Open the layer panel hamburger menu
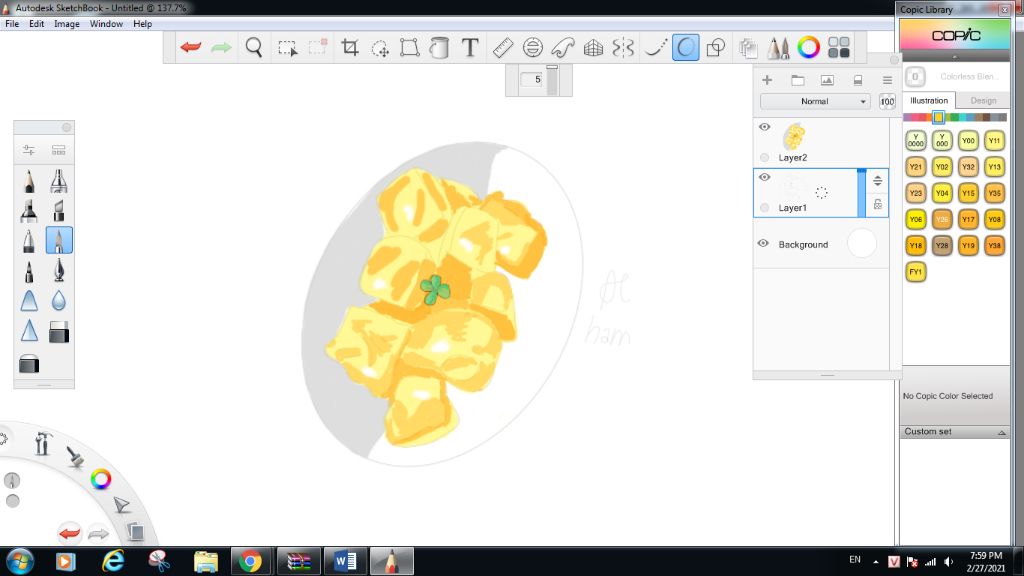 (887, 80)
